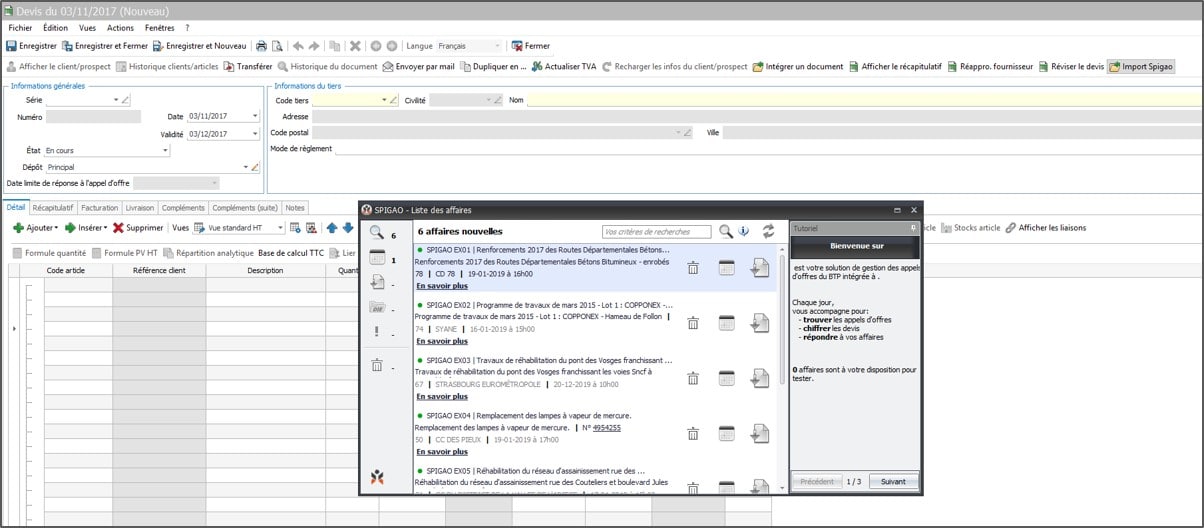Click the exclamation icon in SPIGAO sidebar
Viewport: 1204px width, 528px height.
(376, 332)
